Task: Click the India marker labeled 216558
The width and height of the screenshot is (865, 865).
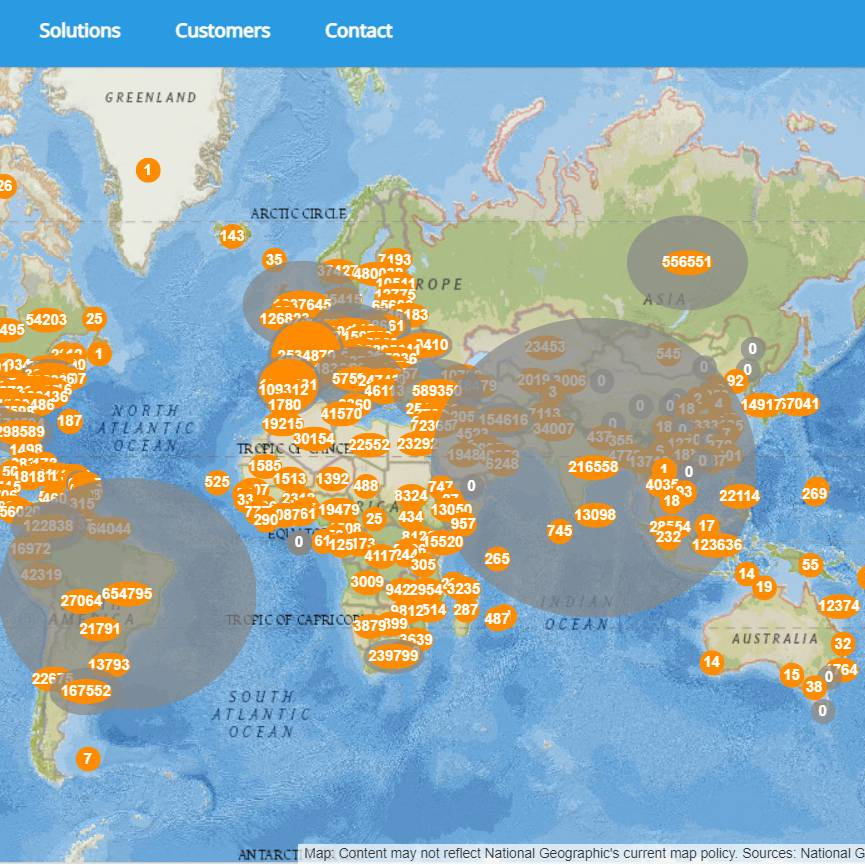Action: pyautogui.click(x=594, y=467)
